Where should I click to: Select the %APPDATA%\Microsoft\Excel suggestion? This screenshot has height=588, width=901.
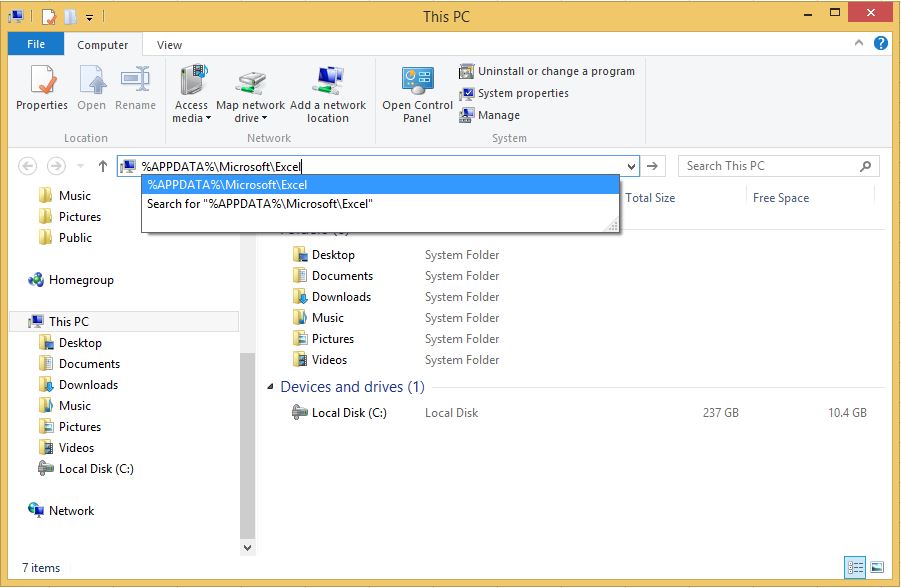click(x=380, y=185)
